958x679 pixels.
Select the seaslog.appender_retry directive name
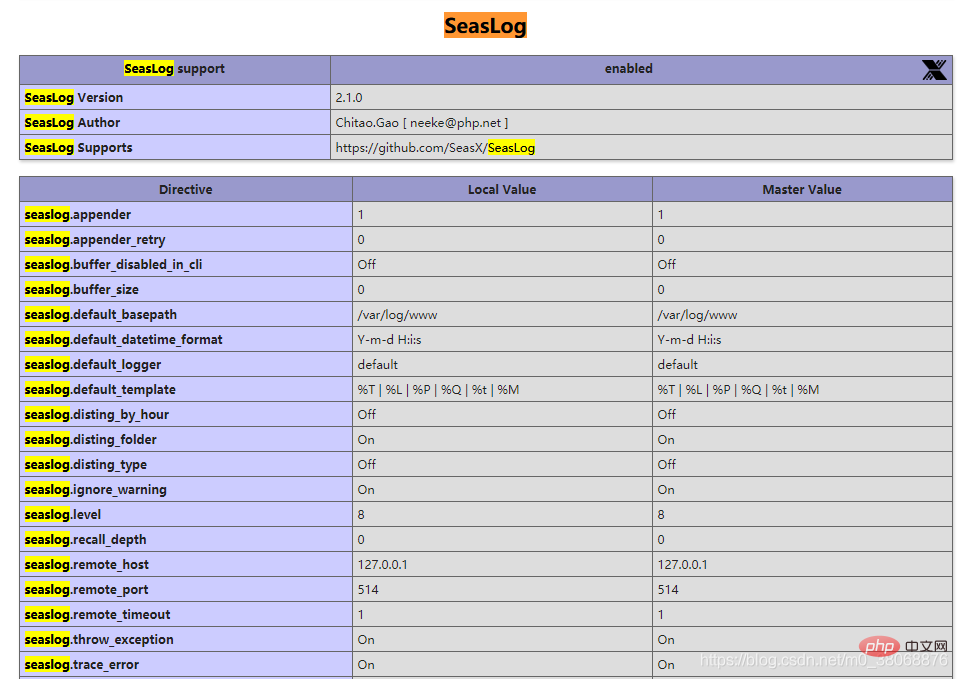pyautogui.click(x=95, y=240)
